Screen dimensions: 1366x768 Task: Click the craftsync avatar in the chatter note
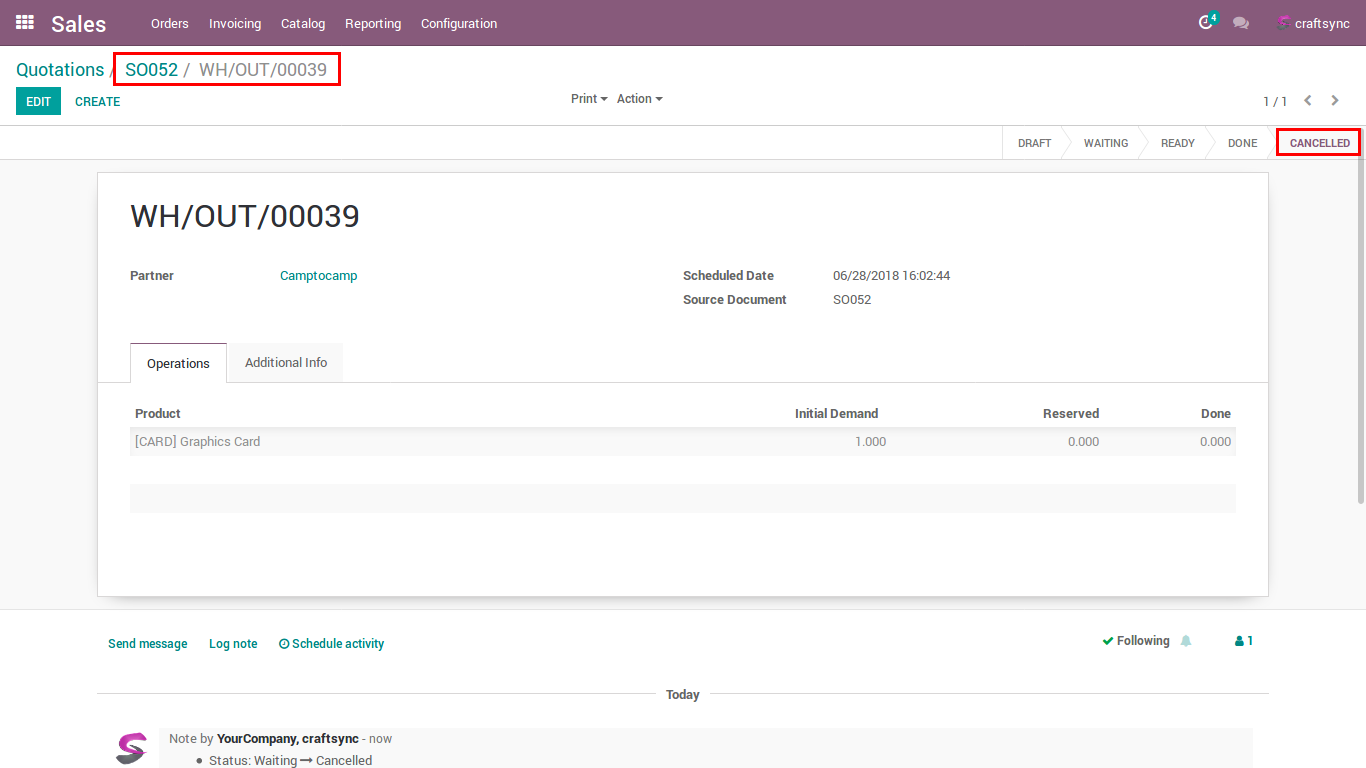(131, 748)
